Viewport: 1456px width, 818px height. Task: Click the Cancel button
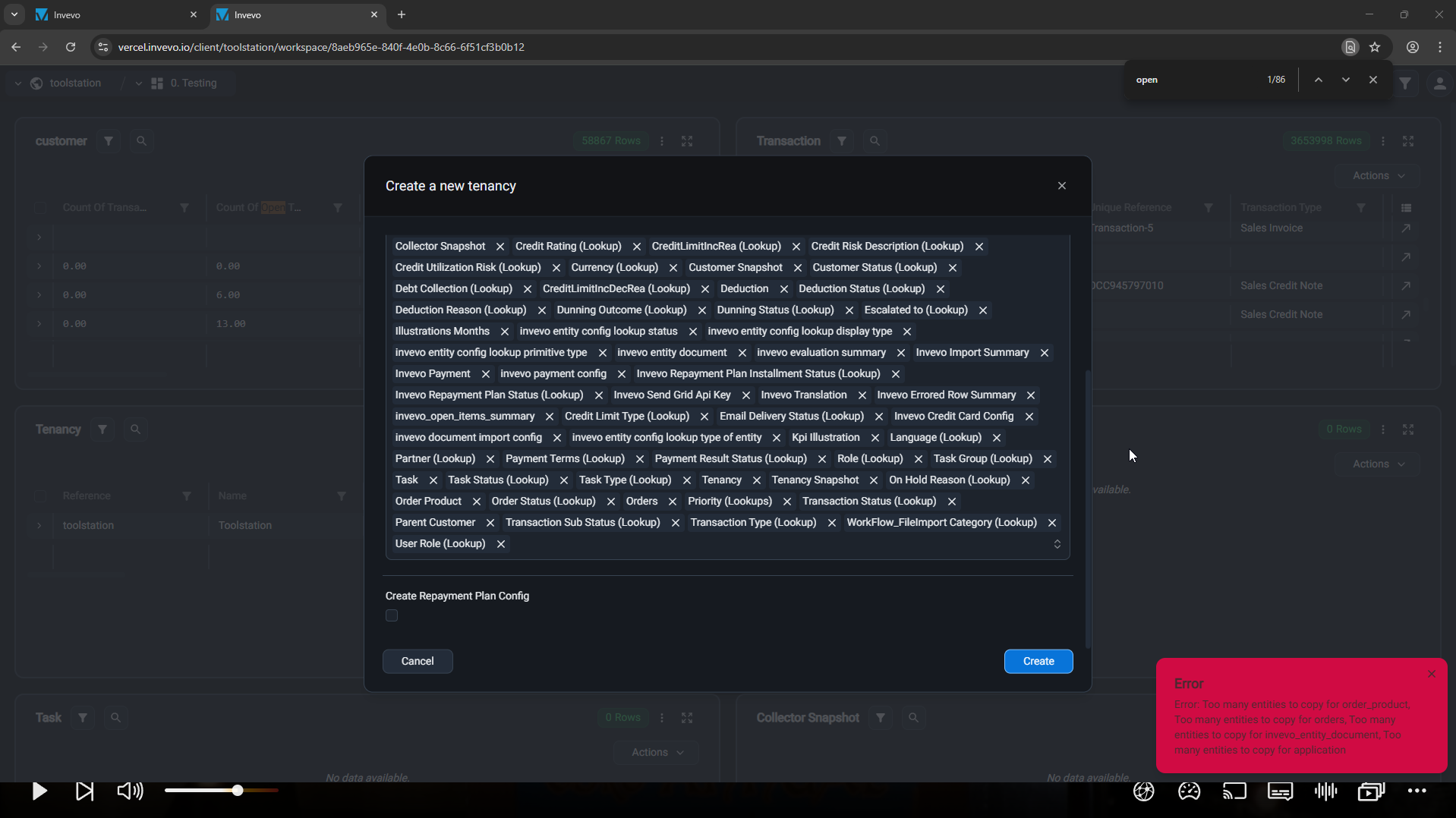pos(418,662)
